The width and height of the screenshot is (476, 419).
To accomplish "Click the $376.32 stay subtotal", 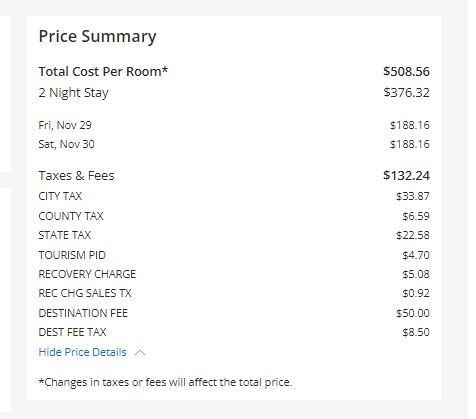I will (406, 93).
